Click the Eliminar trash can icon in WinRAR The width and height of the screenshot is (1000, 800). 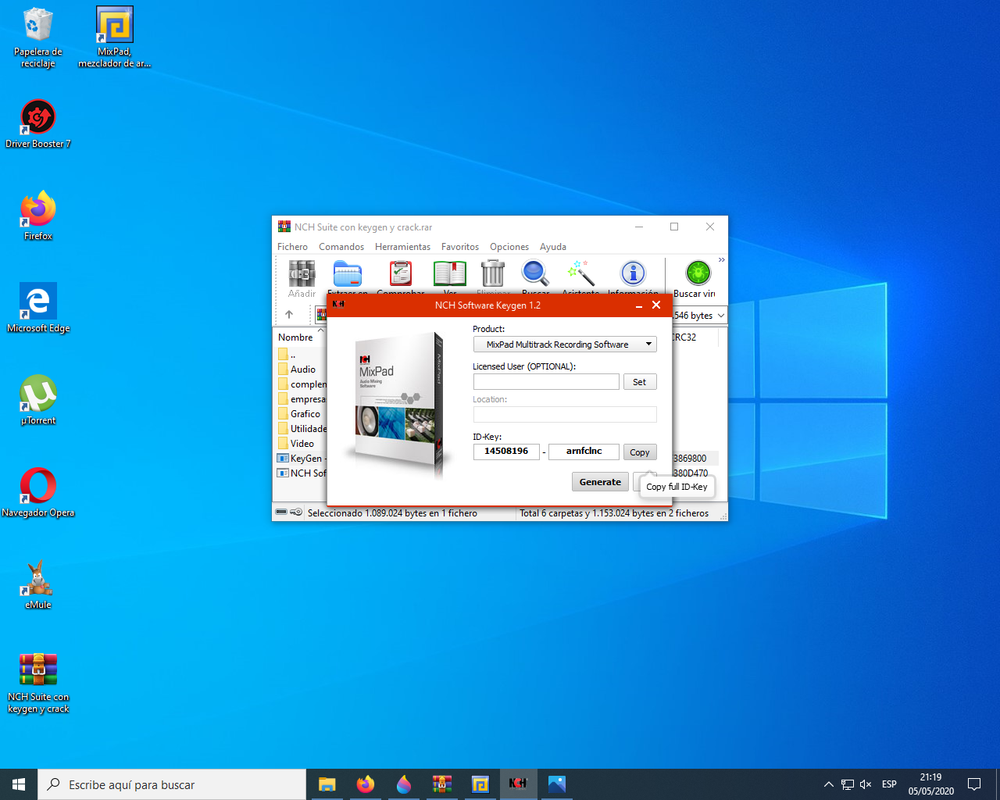493,274
